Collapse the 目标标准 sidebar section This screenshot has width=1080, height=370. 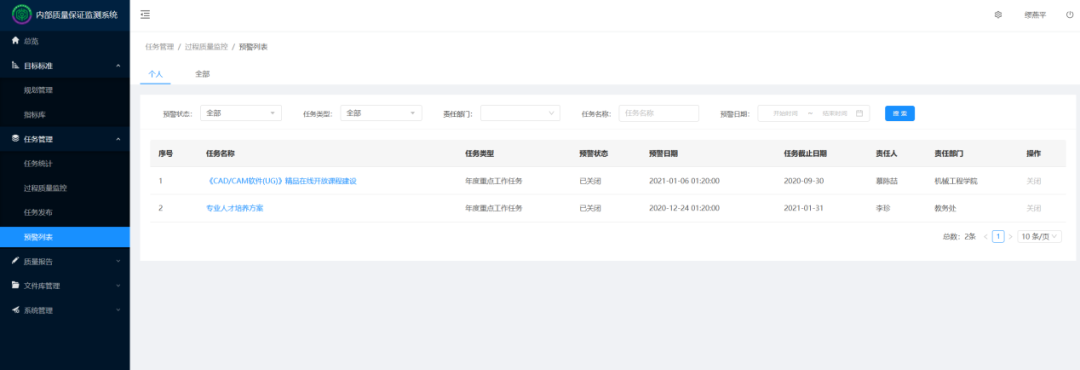(65, 65)
